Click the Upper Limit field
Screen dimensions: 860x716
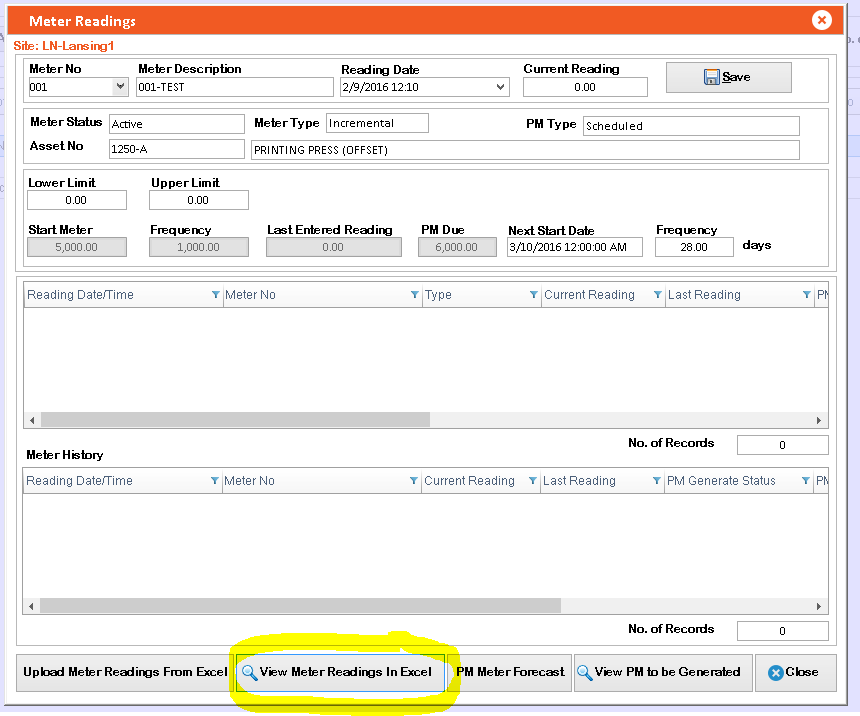[x=199, y=200]
